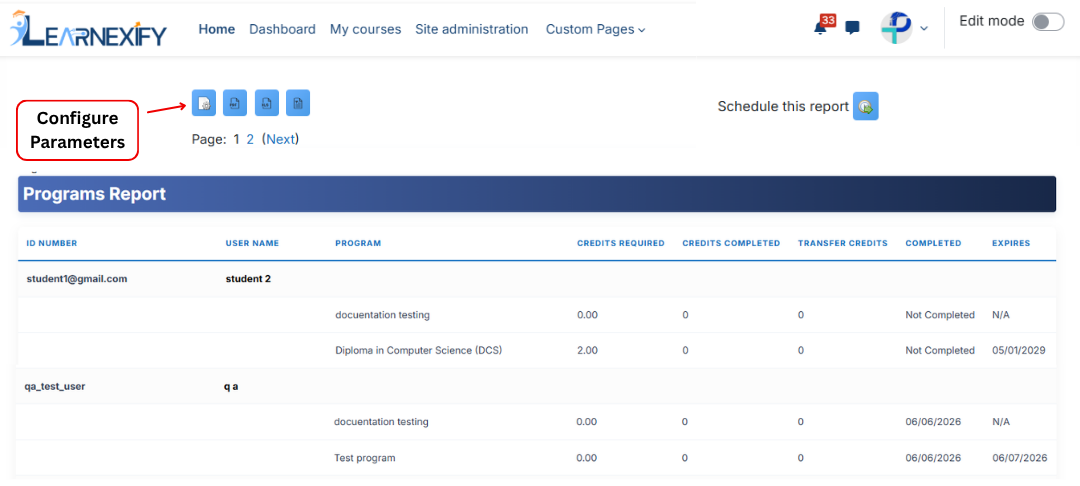Click the Schedule this report label
Image resolution: width=1080 pixels, height=486 pixels.
coord(783,107)
